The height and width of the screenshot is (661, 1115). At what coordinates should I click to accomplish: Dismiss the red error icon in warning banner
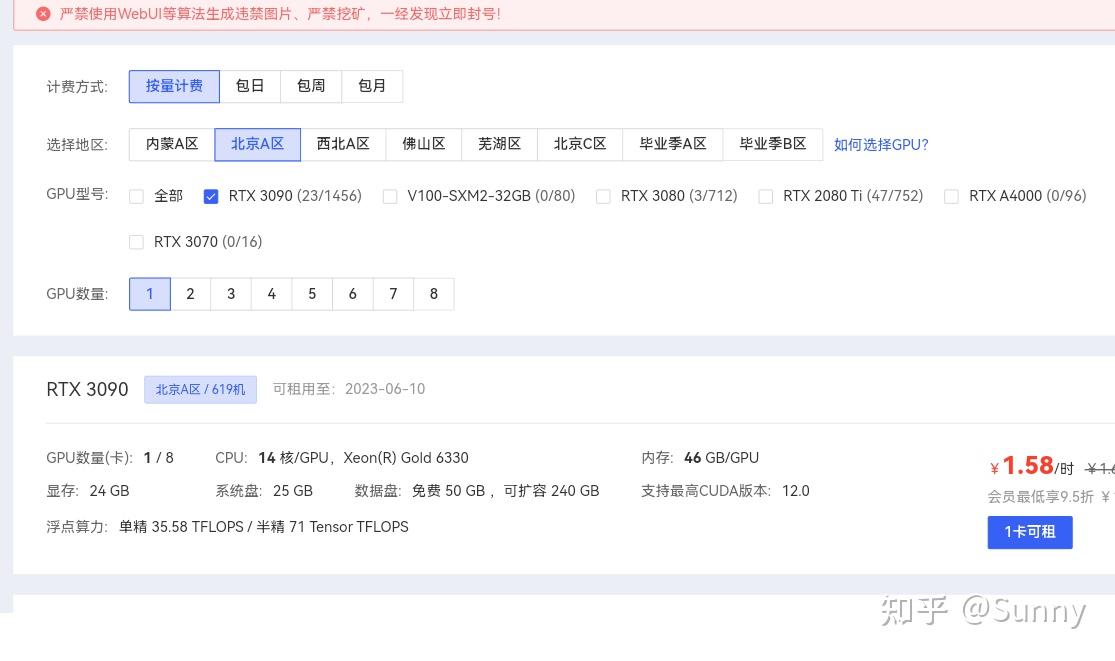tap(42, 14)
